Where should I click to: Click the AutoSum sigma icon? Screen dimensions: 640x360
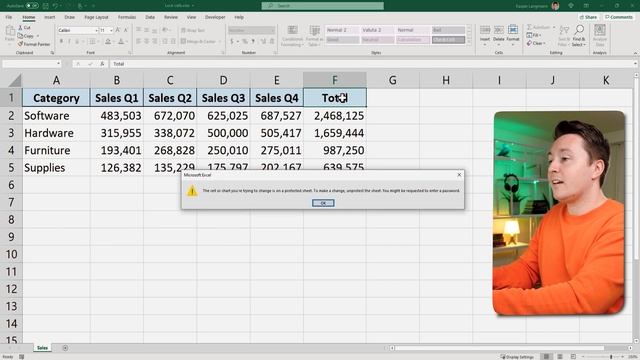529,27
